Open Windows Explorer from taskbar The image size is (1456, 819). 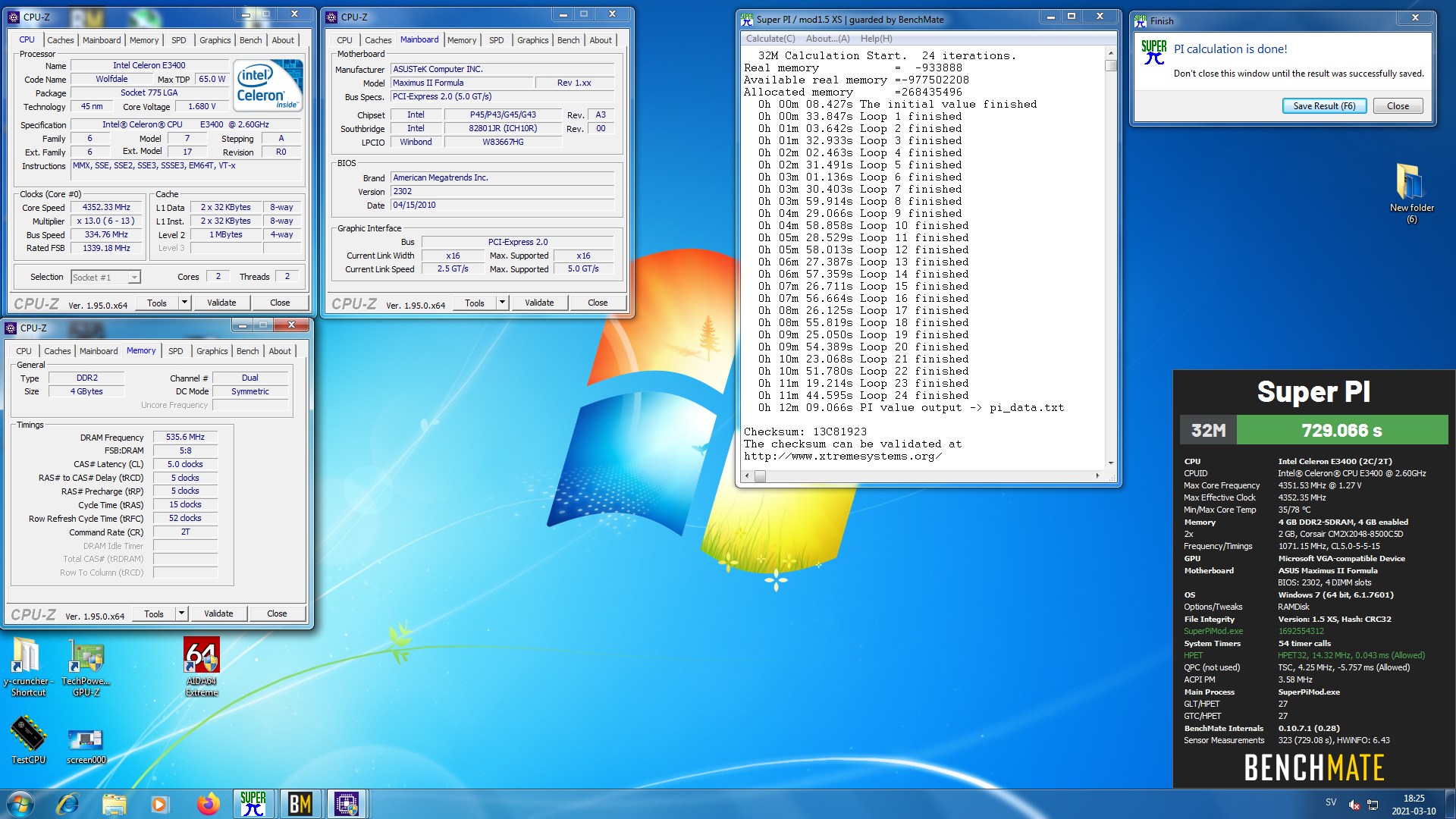point(114,803)
